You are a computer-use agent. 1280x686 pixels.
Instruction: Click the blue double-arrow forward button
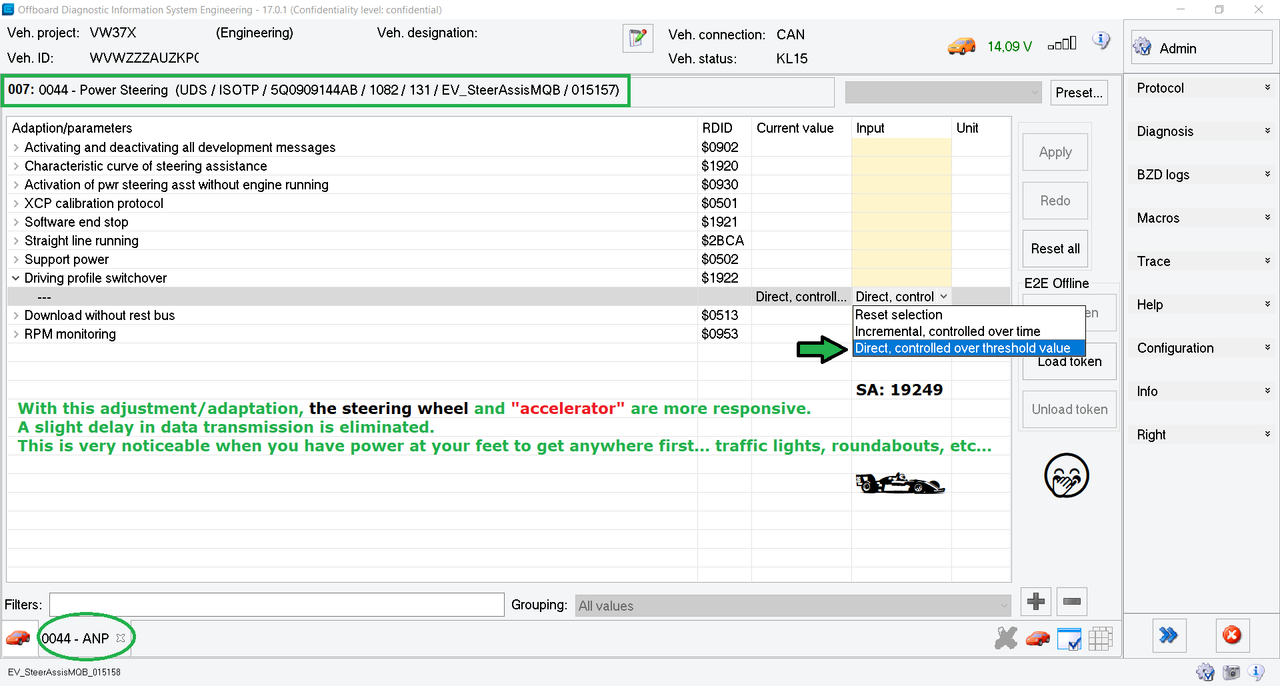1168,635
